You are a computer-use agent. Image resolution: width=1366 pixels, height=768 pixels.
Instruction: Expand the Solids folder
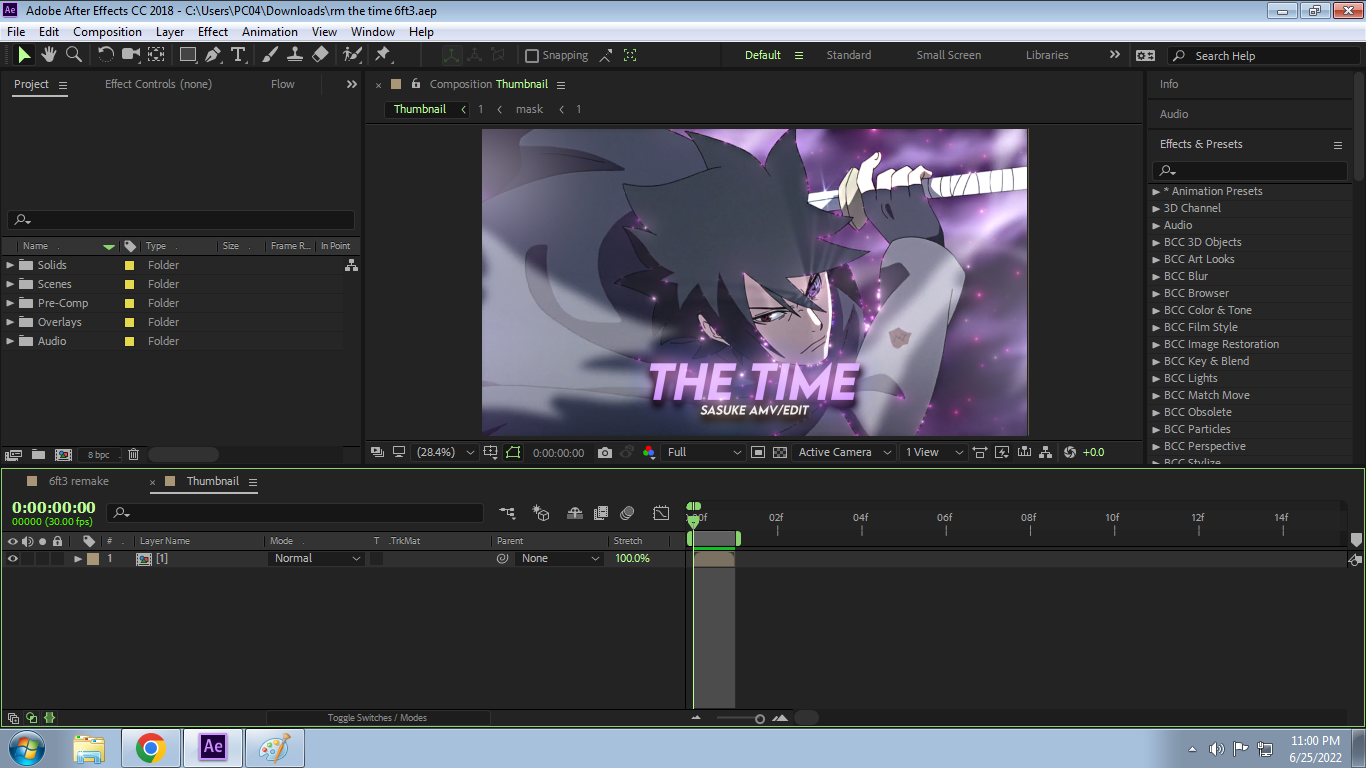click(10, 265)
